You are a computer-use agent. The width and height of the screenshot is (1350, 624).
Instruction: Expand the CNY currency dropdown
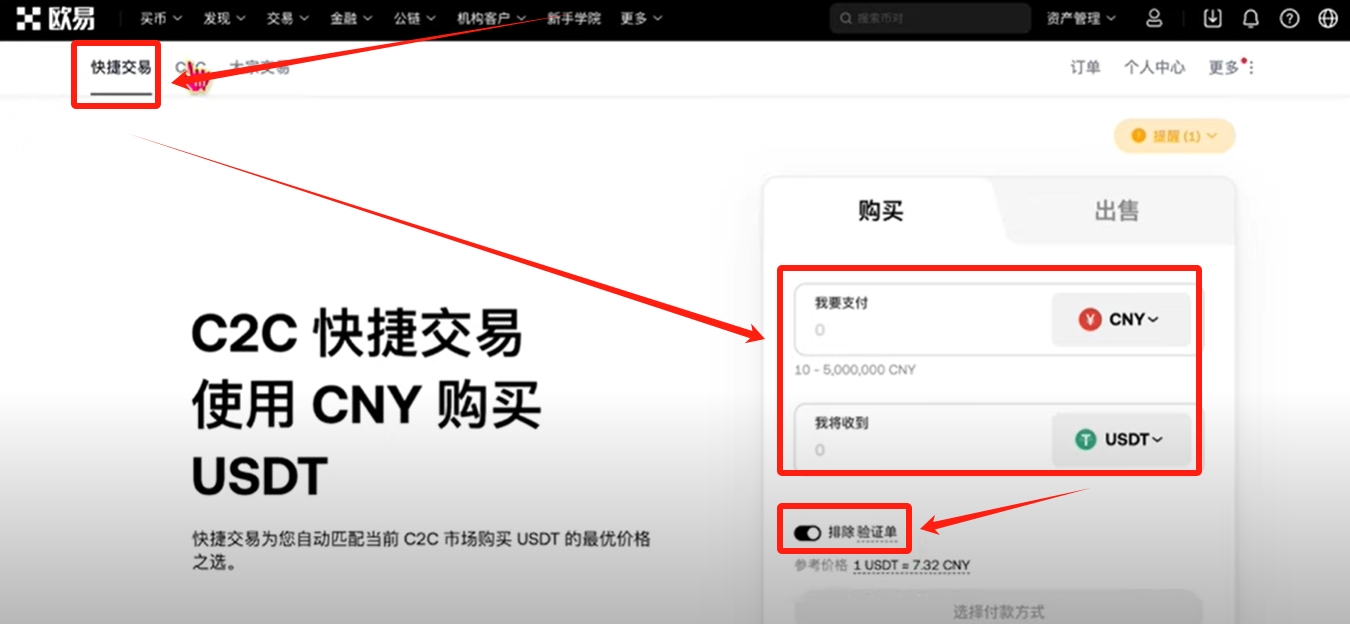coord(1121,320)
